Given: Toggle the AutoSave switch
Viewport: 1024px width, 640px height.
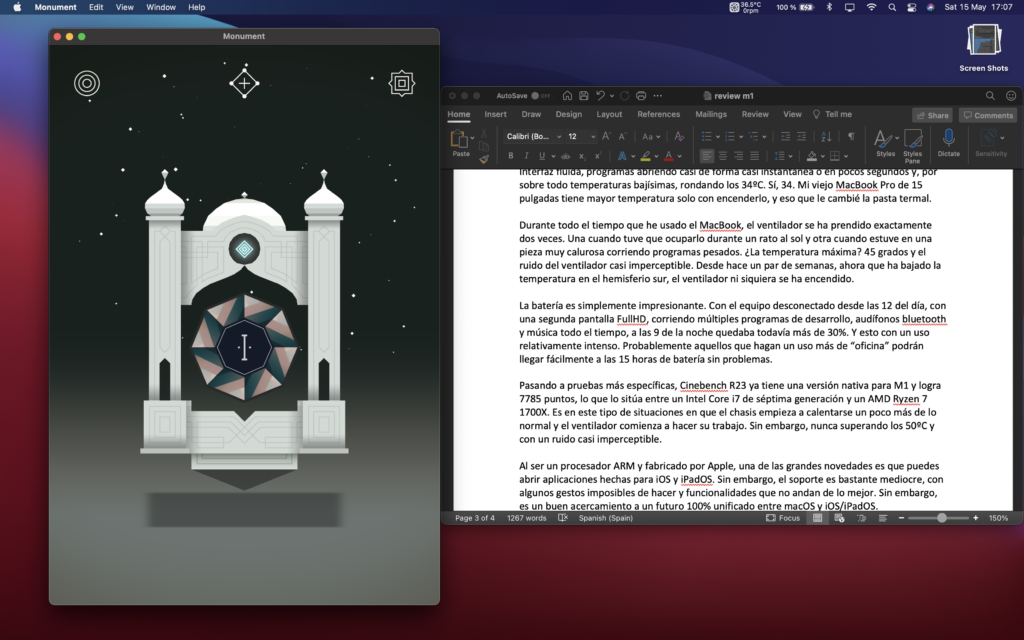Looking at the screenshot, I should click(540, 96).
